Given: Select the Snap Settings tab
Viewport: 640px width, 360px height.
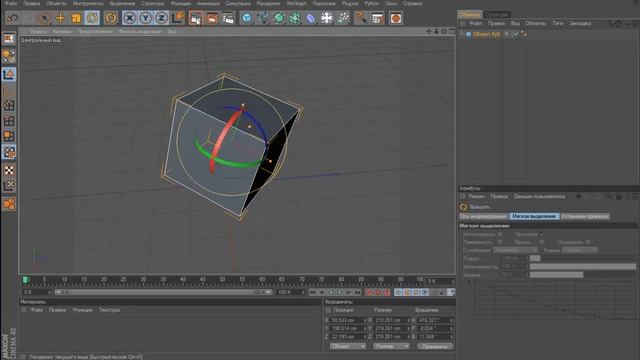Looking at the screenshot, I should tap(585, 216).
